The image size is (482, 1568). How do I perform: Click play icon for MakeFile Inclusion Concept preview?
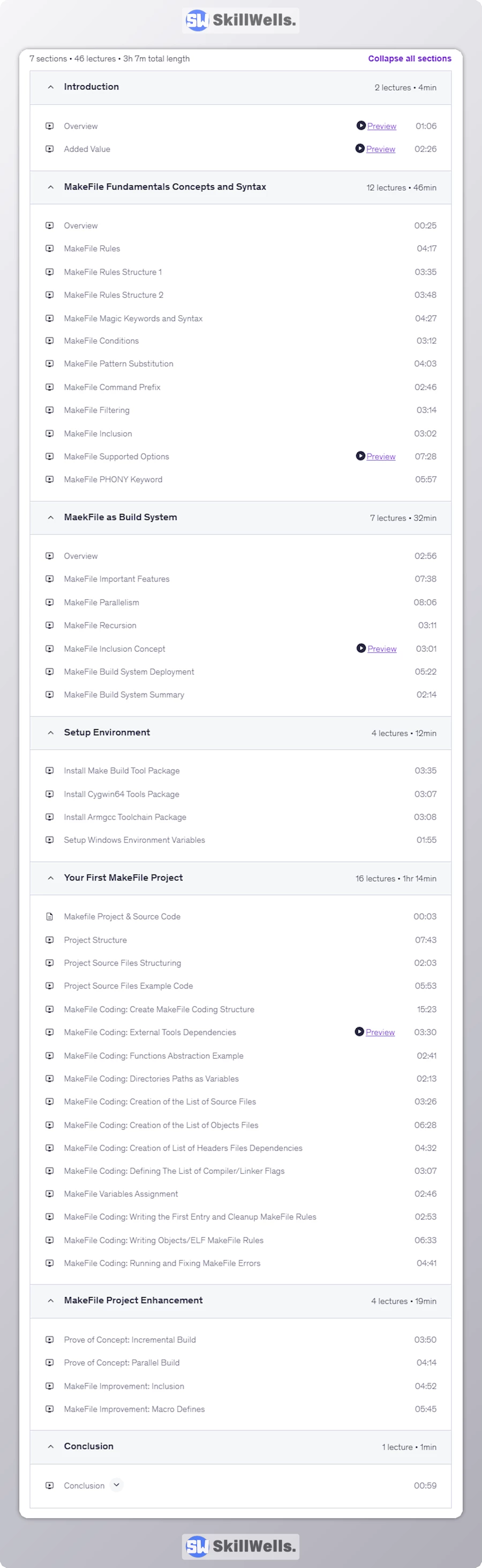click(x=361, y=649)
